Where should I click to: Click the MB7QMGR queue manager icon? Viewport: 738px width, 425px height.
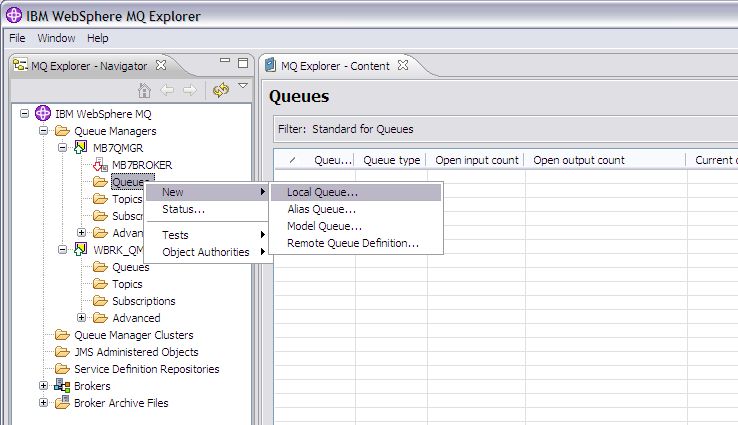point(80,147)
